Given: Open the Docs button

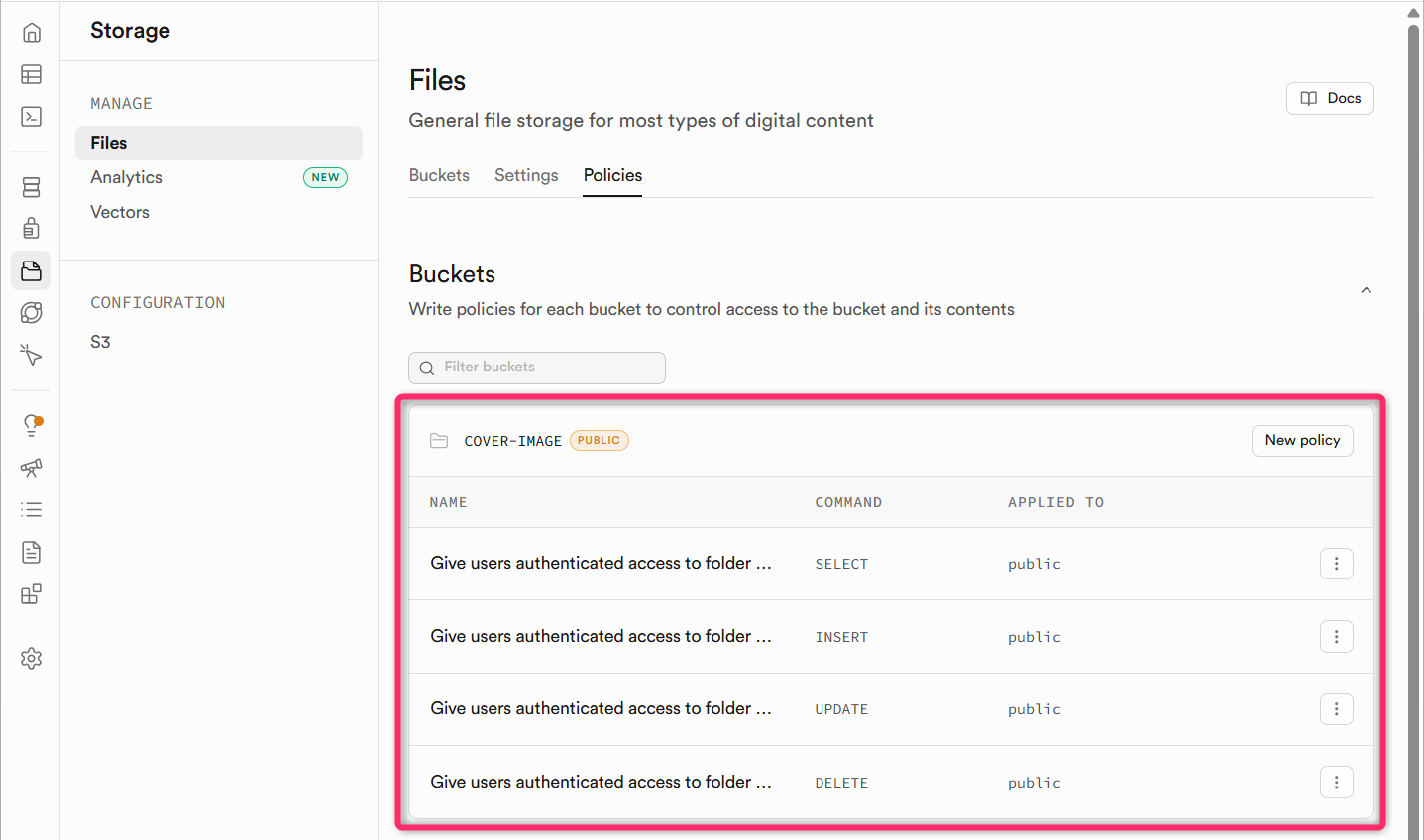Looking at the screenshot, I should 1330,98.
